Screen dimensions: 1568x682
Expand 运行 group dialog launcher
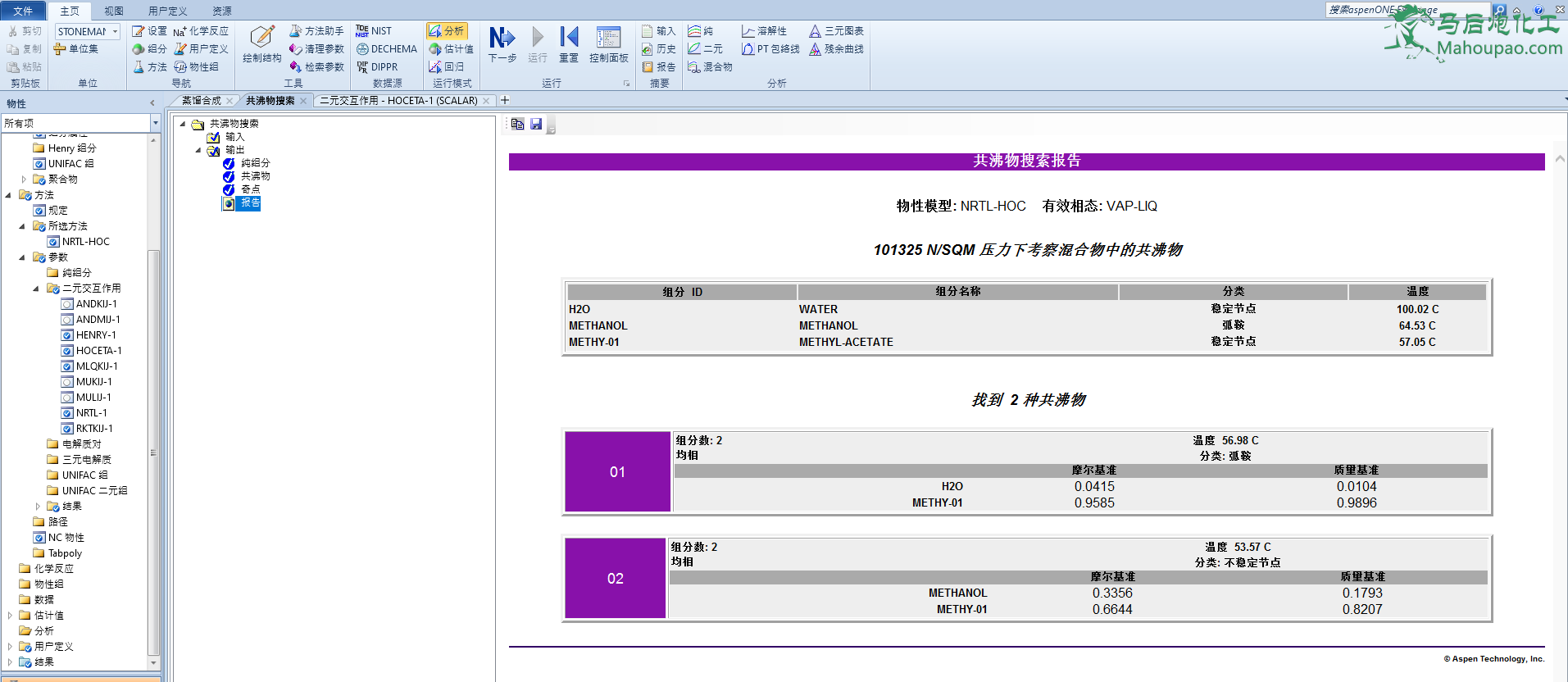pos(626,84)
